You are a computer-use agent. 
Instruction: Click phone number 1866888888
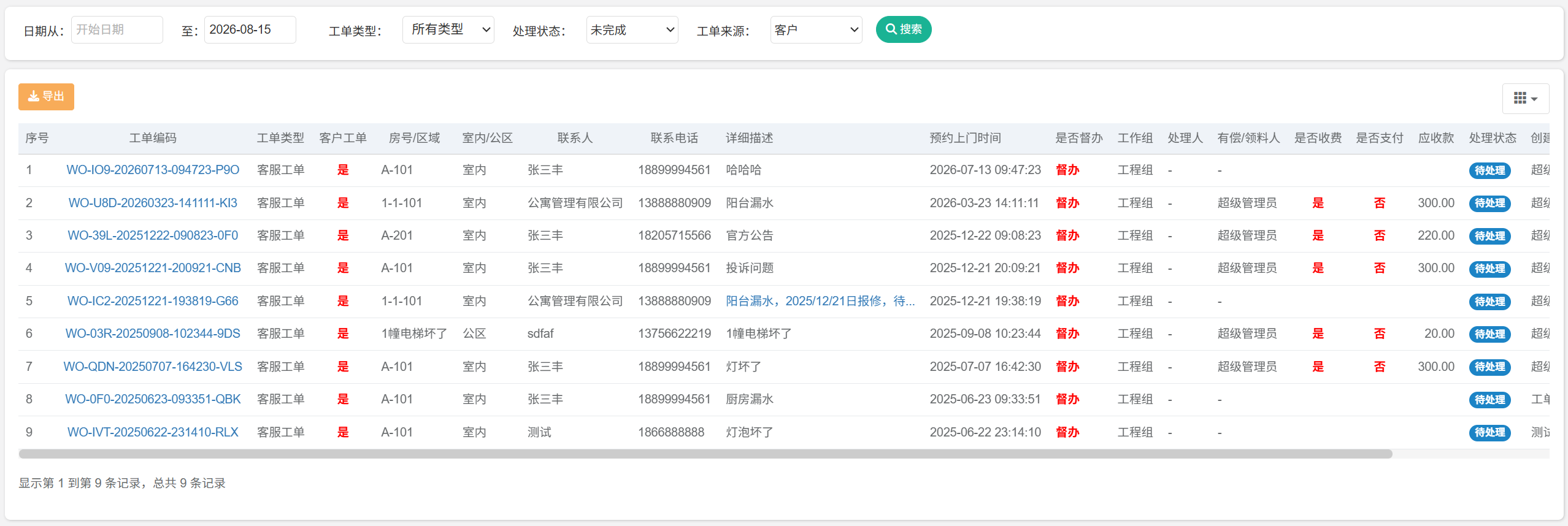click(x=671, y=432)
